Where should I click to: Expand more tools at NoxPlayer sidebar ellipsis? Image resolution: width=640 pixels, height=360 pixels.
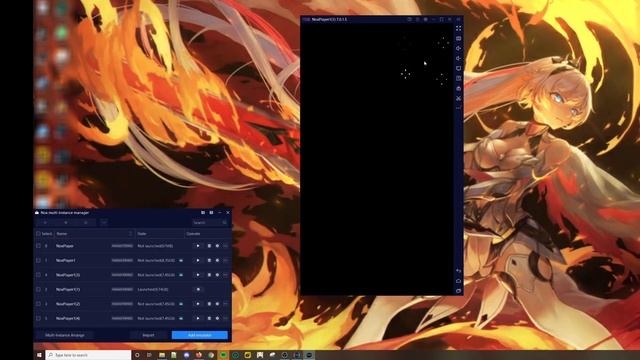(x=458, y=108)
